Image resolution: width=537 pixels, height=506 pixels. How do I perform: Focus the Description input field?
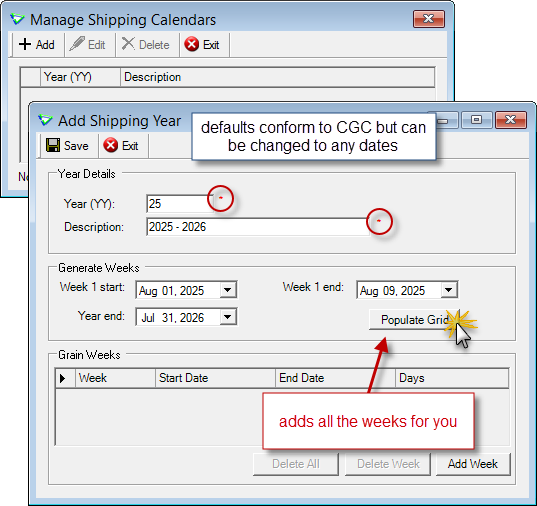click(x=258, y=227)
